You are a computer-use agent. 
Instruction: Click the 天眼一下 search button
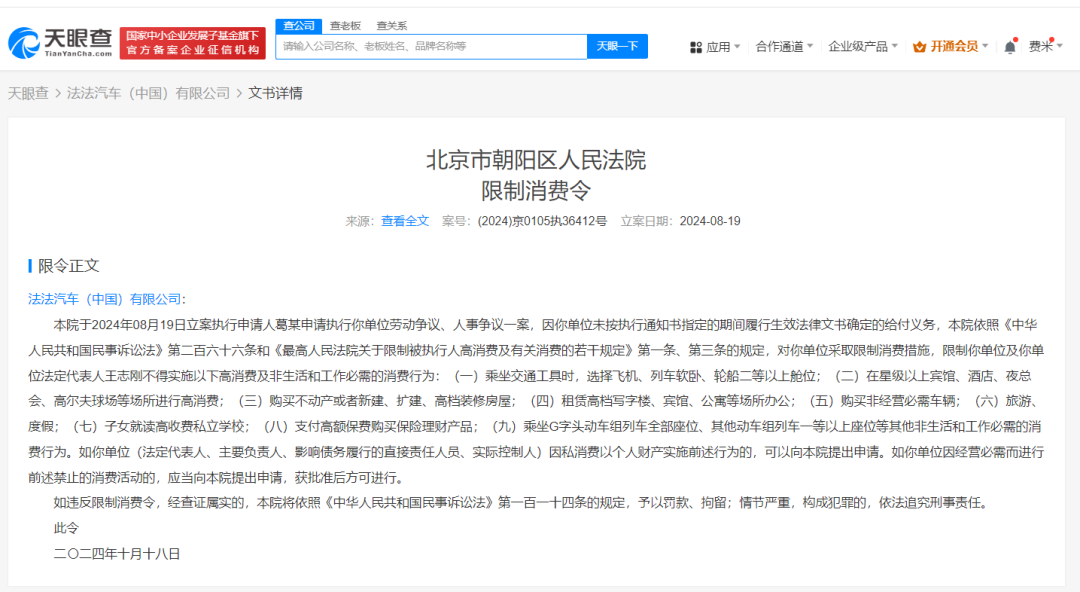coord(617,46)
